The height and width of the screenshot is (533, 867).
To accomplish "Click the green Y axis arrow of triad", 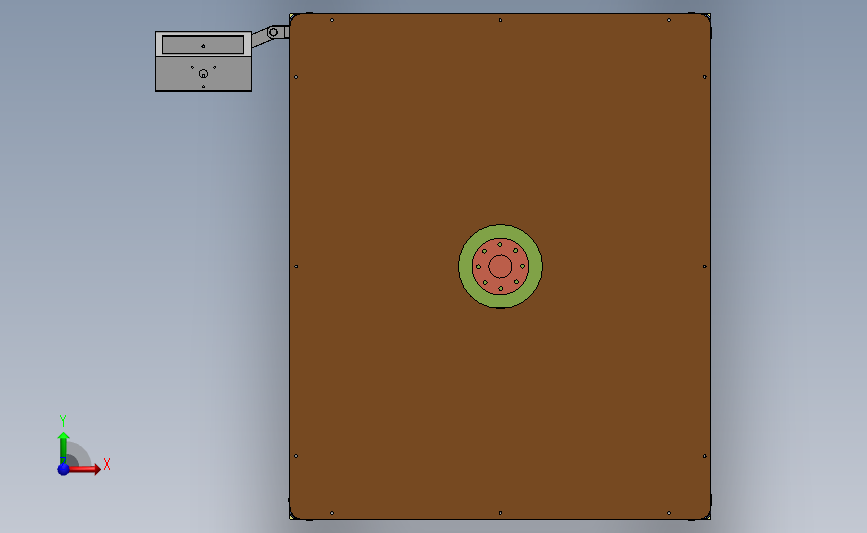I will [64, 448].
